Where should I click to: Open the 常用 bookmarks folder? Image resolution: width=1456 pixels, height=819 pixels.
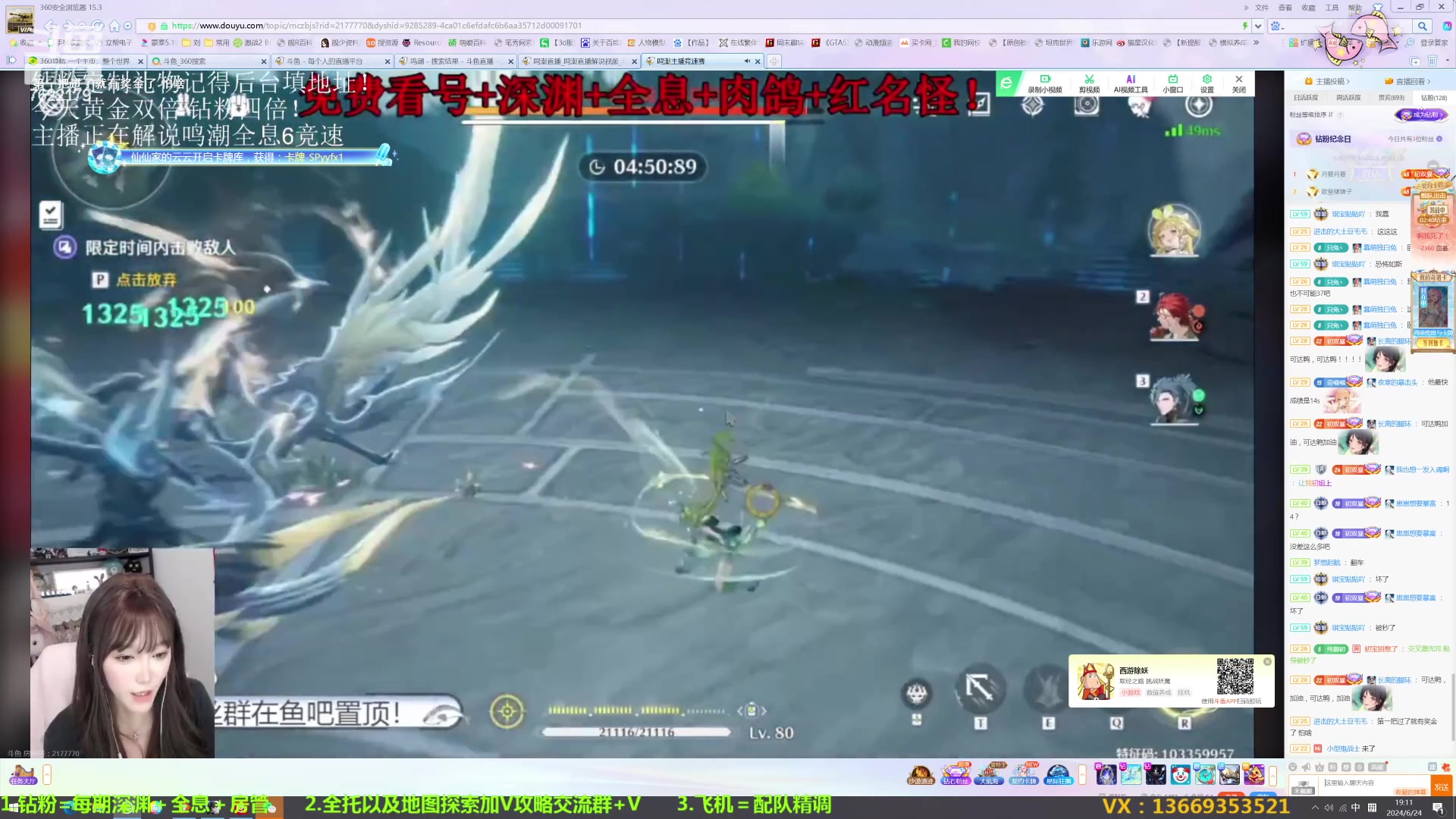tap(217, 42)
